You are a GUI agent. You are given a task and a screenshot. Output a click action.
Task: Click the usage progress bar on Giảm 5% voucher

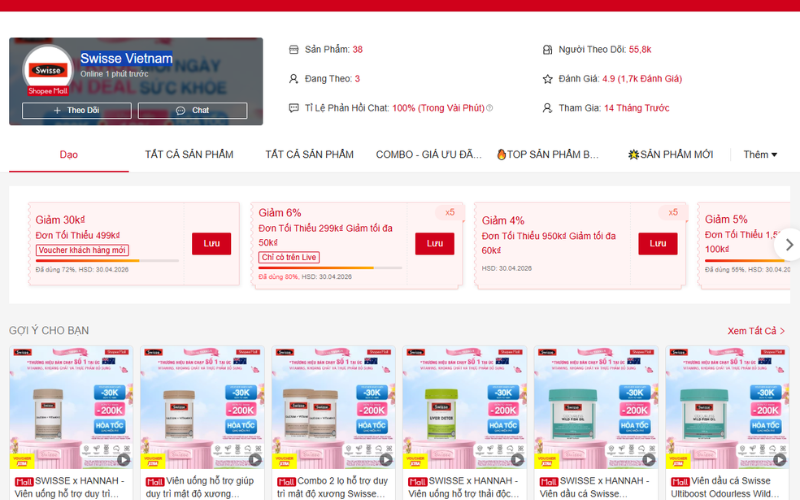pyautogui.click(x=747, y=261)
